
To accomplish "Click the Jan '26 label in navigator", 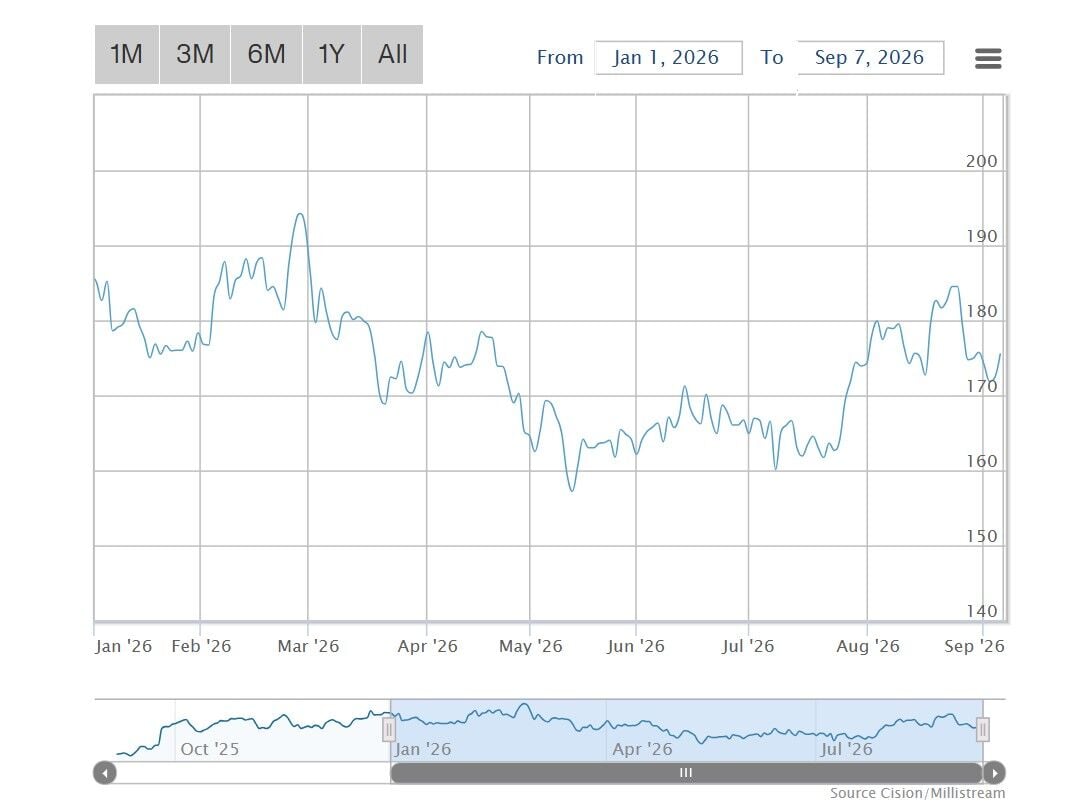I will click(423, 749).
